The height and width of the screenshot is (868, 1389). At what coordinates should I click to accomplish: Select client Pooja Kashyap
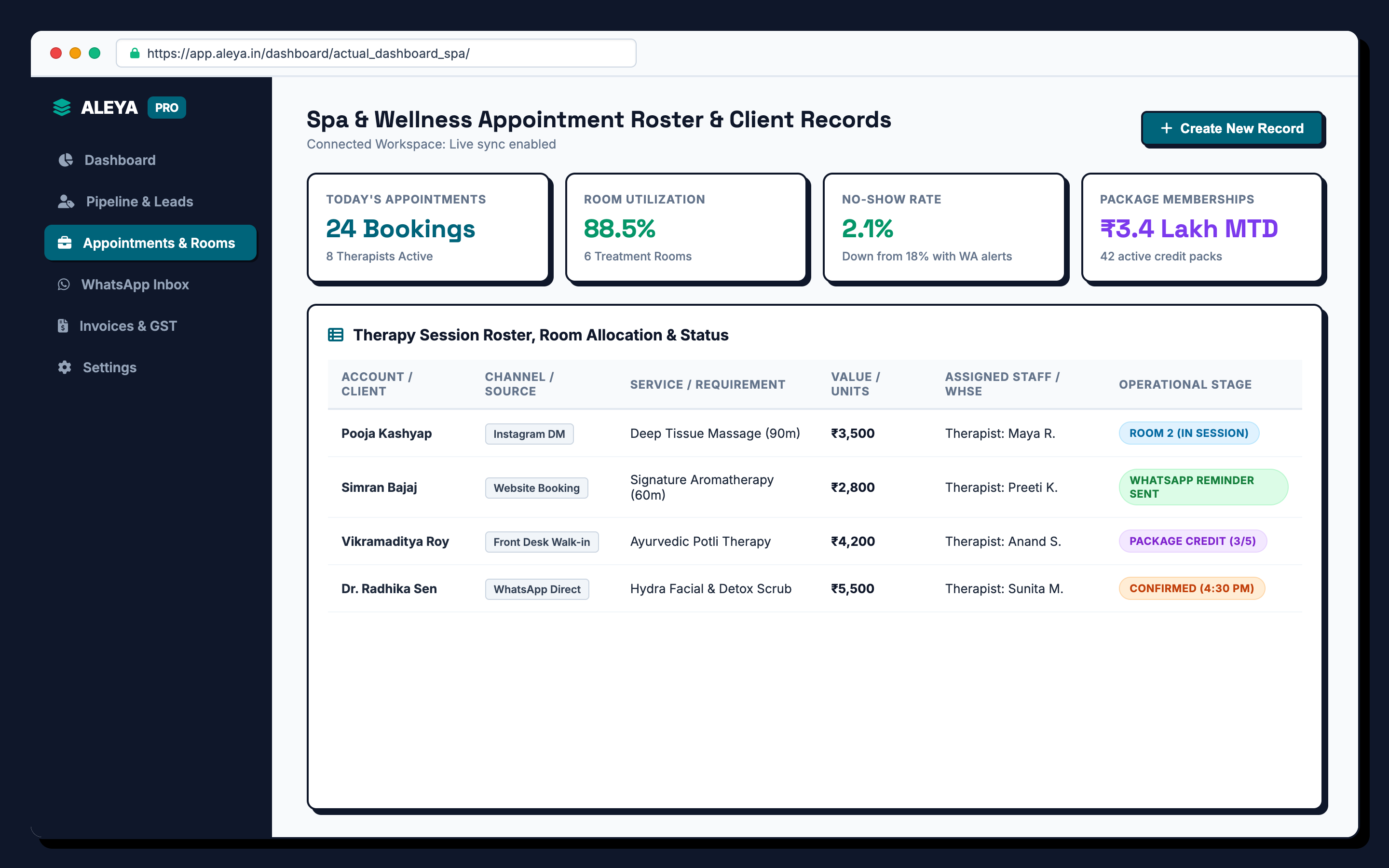(x=386, y=434)
